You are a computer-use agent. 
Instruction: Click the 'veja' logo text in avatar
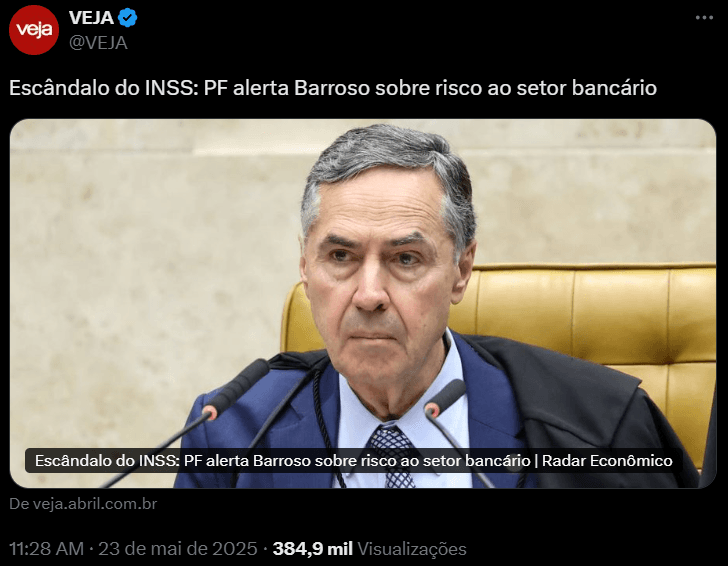click(34, 30)
